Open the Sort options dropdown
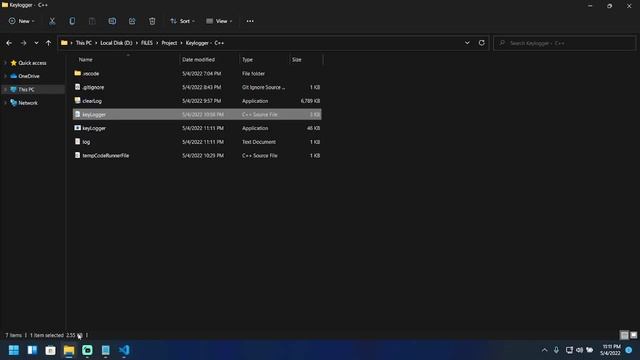Image resolution: width=640 pixels, height=360 pixels. coord(182,21)
